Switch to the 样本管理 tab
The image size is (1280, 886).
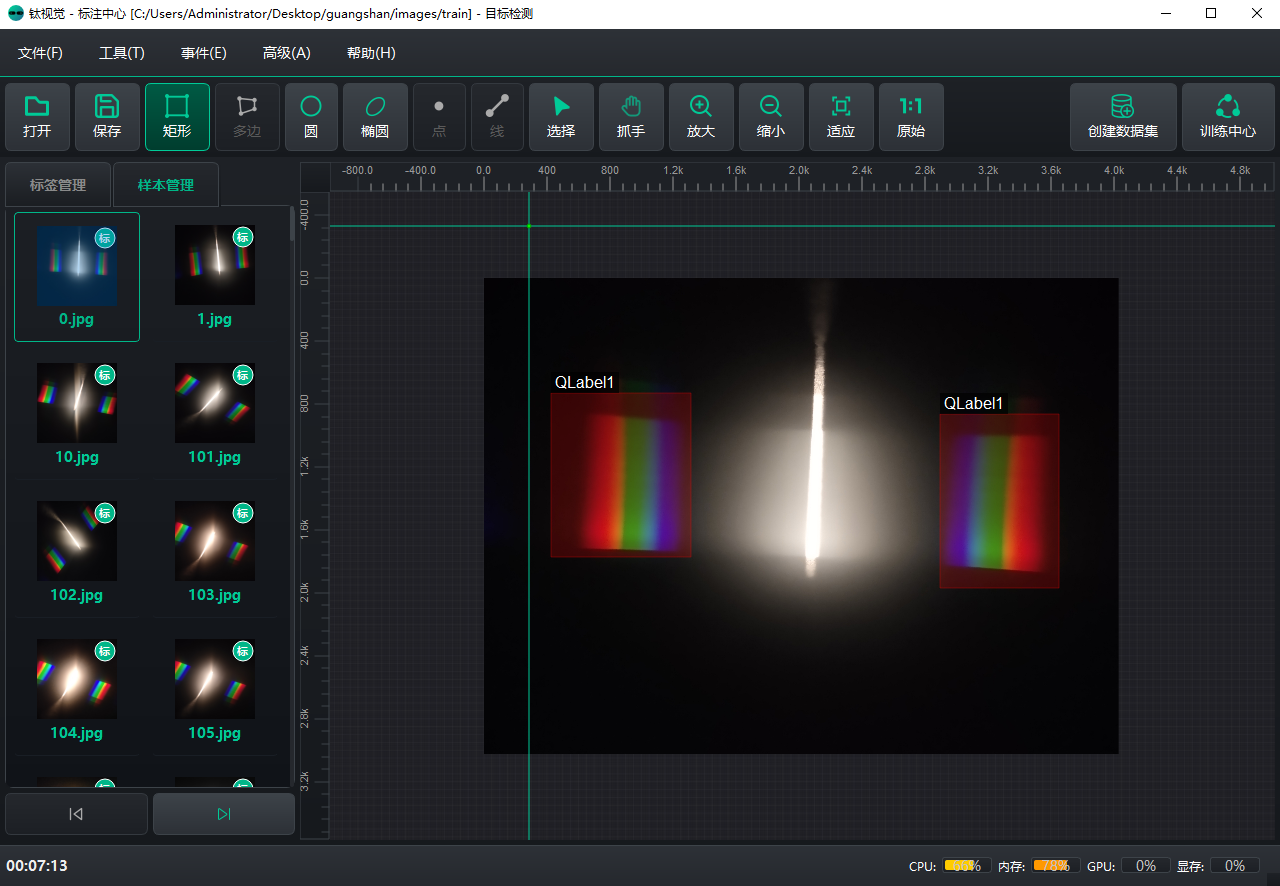166,185
